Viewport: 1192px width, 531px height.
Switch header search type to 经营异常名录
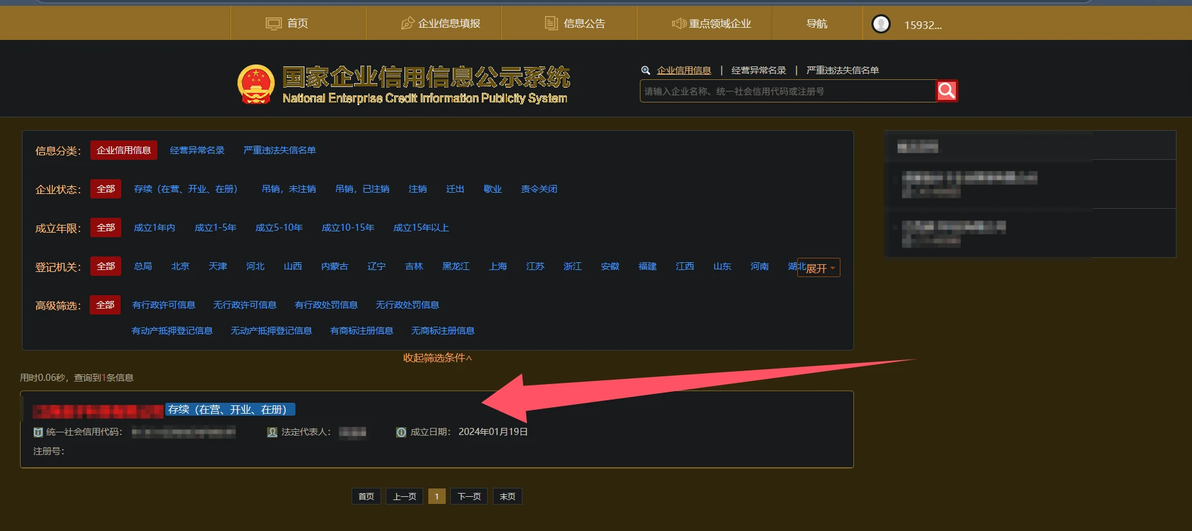(759, 70)
